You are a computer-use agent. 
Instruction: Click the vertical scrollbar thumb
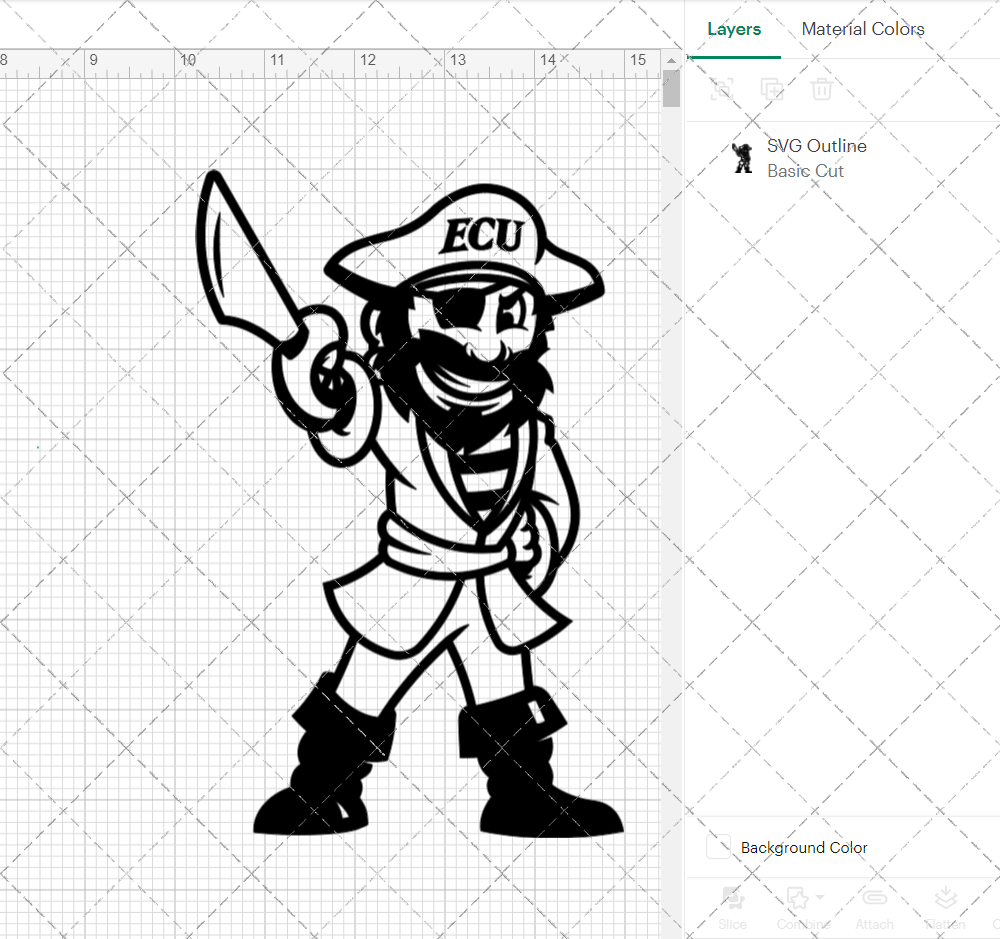coord(671,89)
